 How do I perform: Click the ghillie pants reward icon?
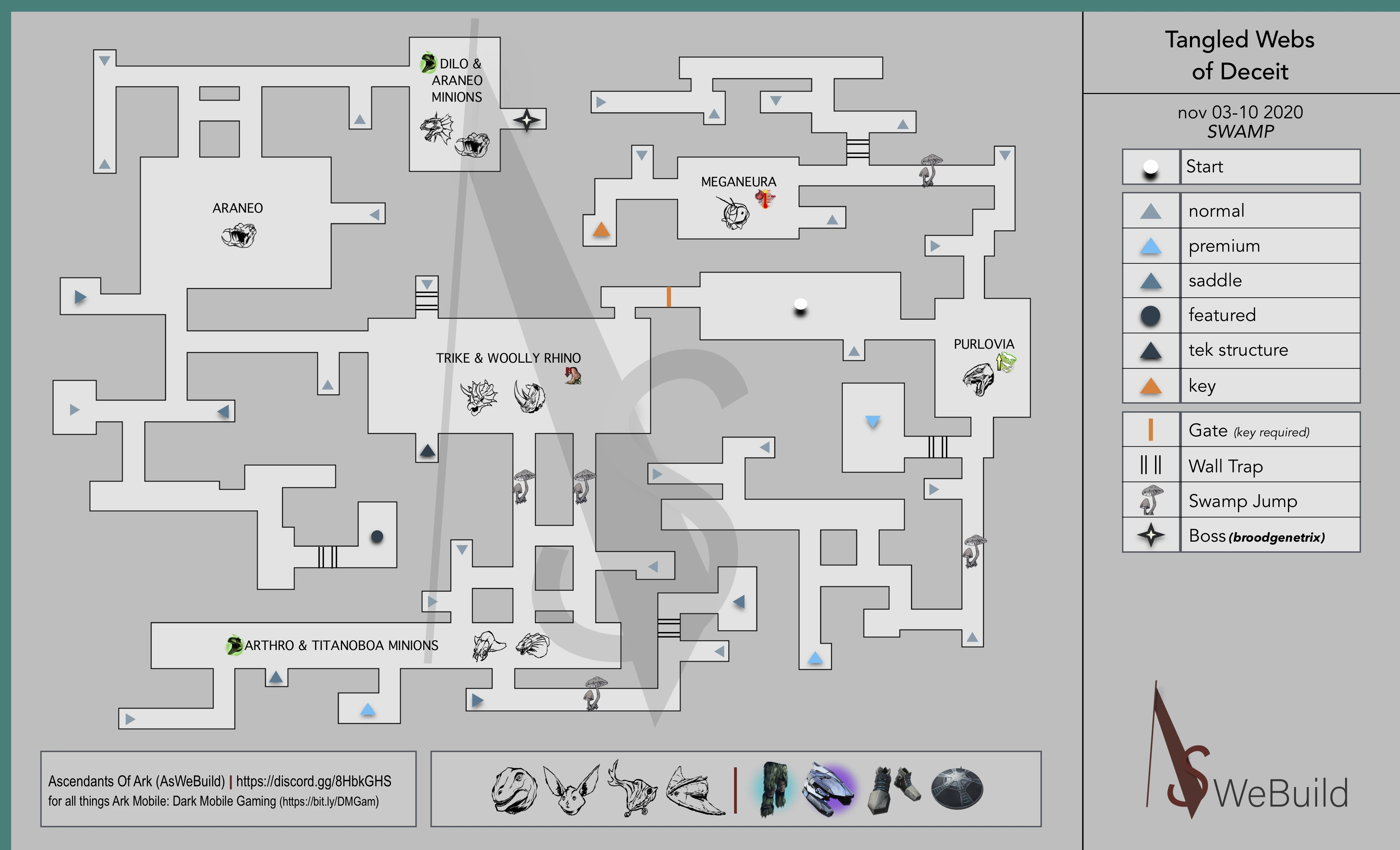[774, 789]
